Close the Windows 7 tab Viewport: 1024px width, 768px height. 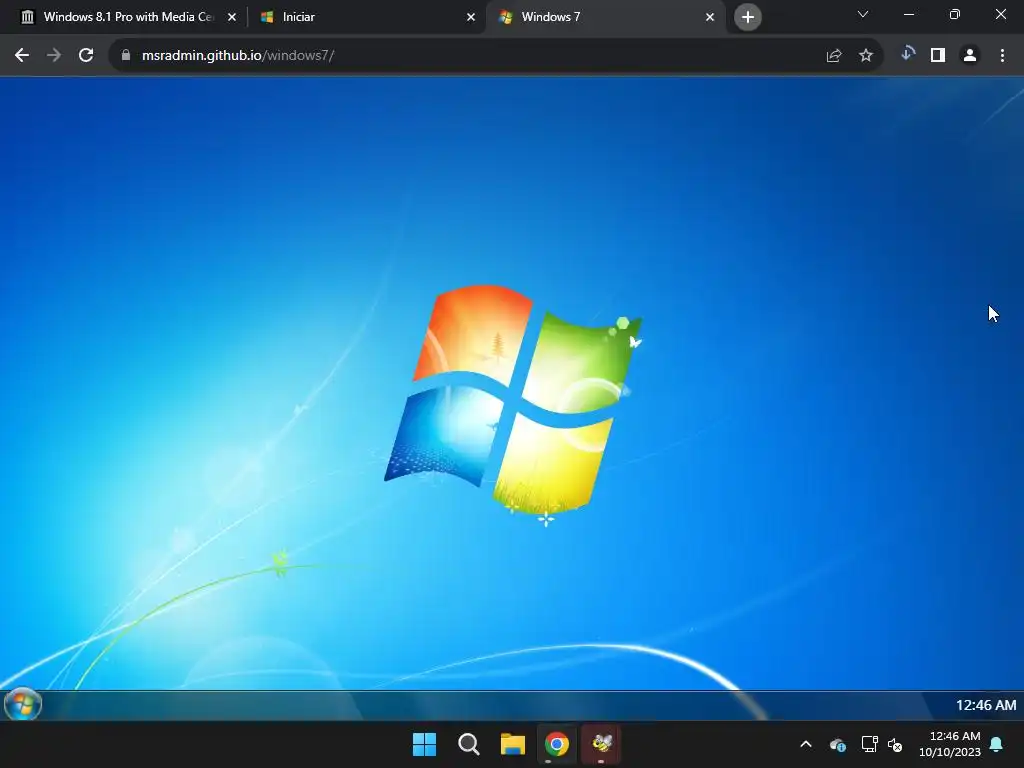click(710, 17)
